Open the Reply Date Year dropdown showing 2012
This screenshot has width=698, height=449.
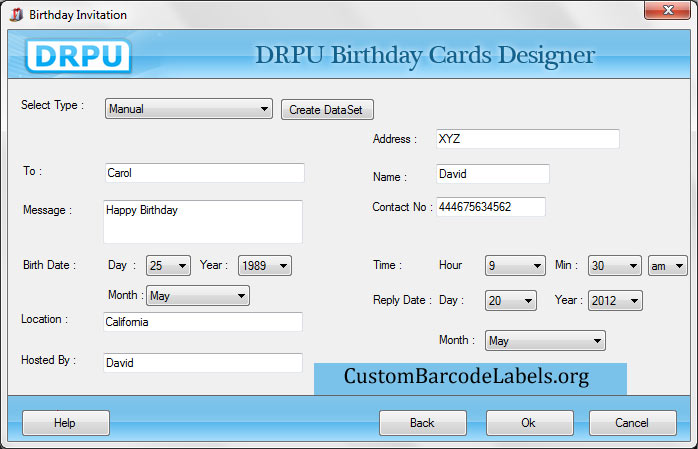tap(615, 301)
